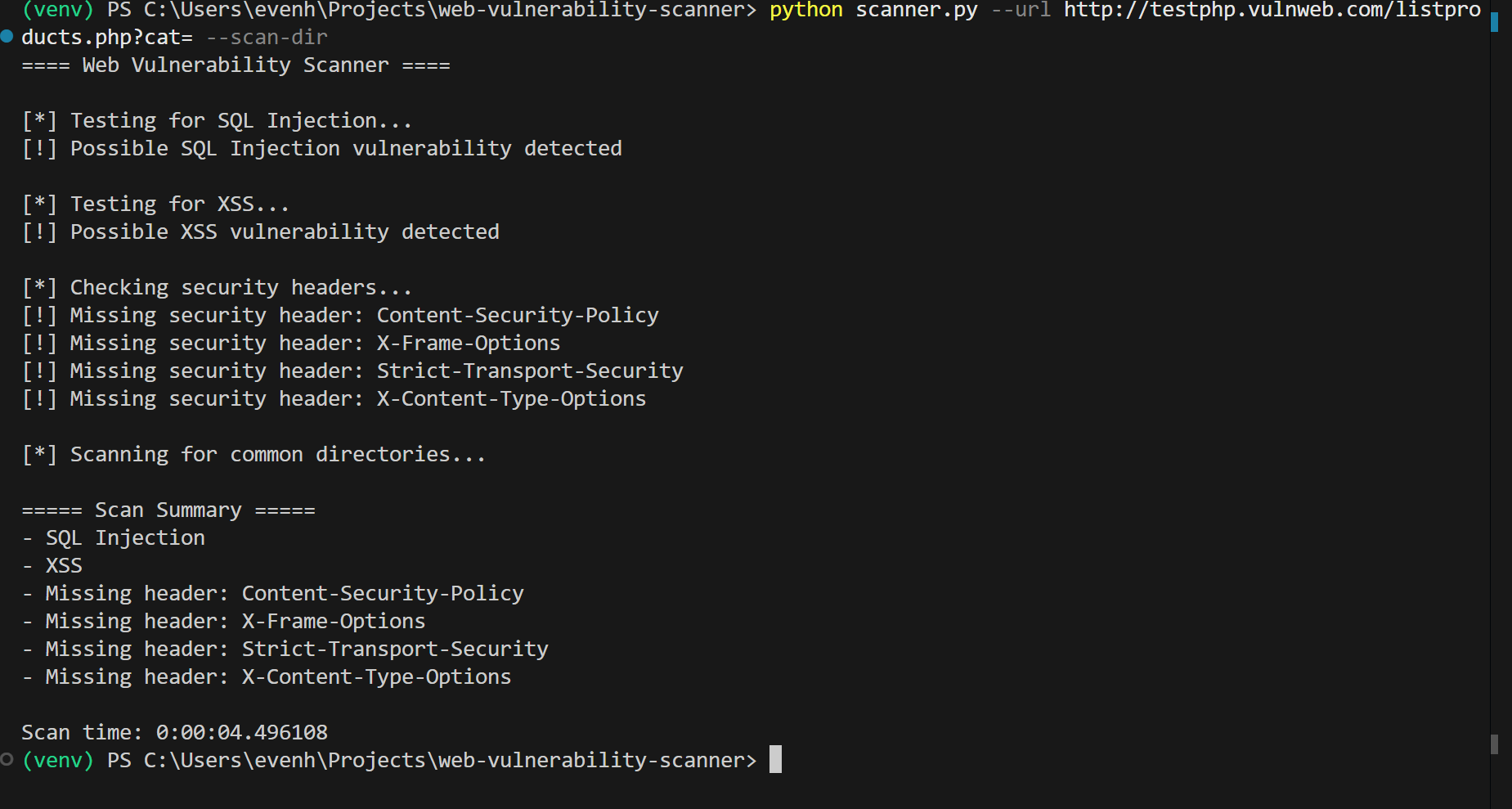
Task: Click the "Checking security headers..." line
Action: coord(240,288)
